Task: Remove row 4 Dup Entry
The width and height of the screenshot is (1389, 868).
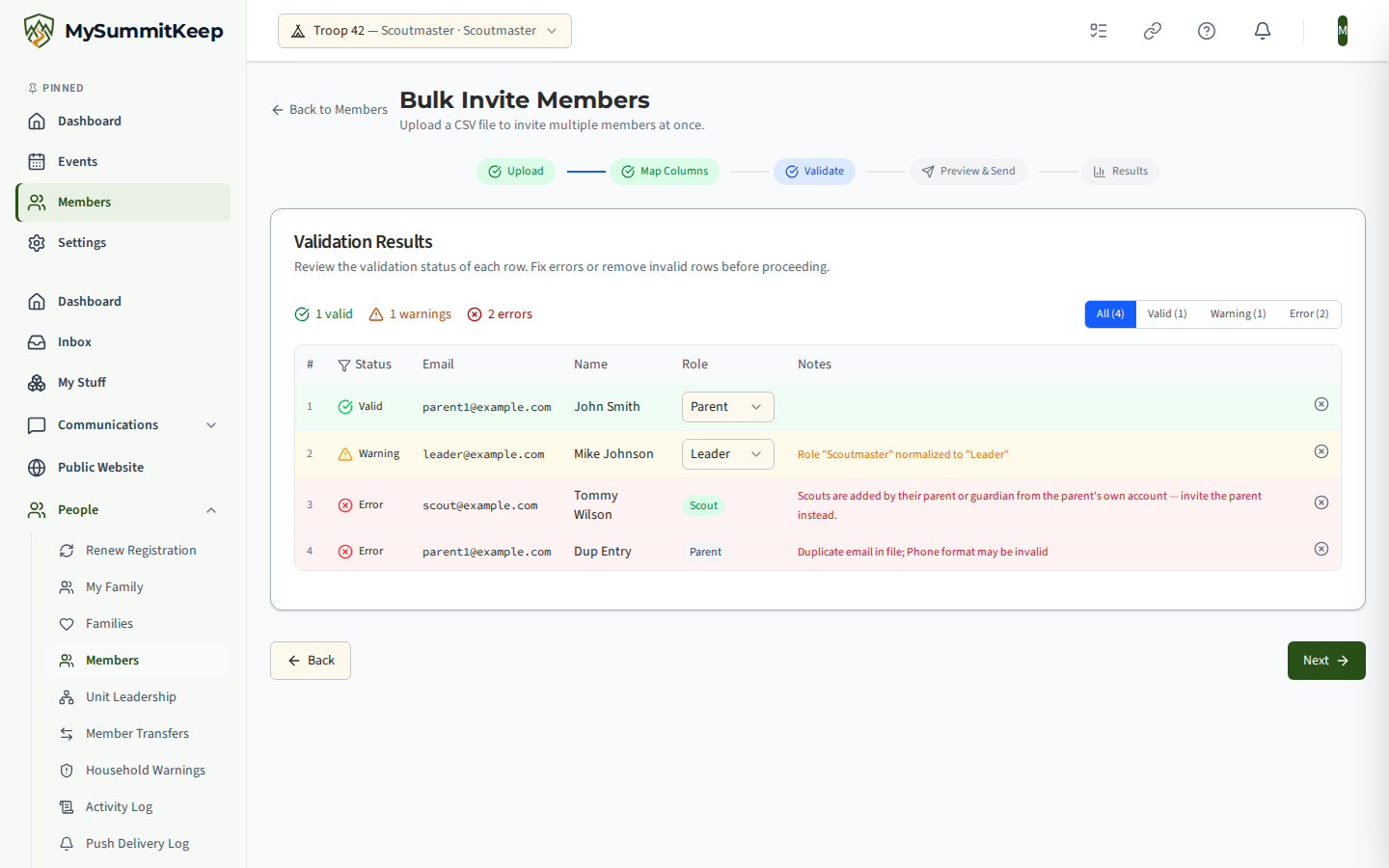Action: (x=1321, y=549)
